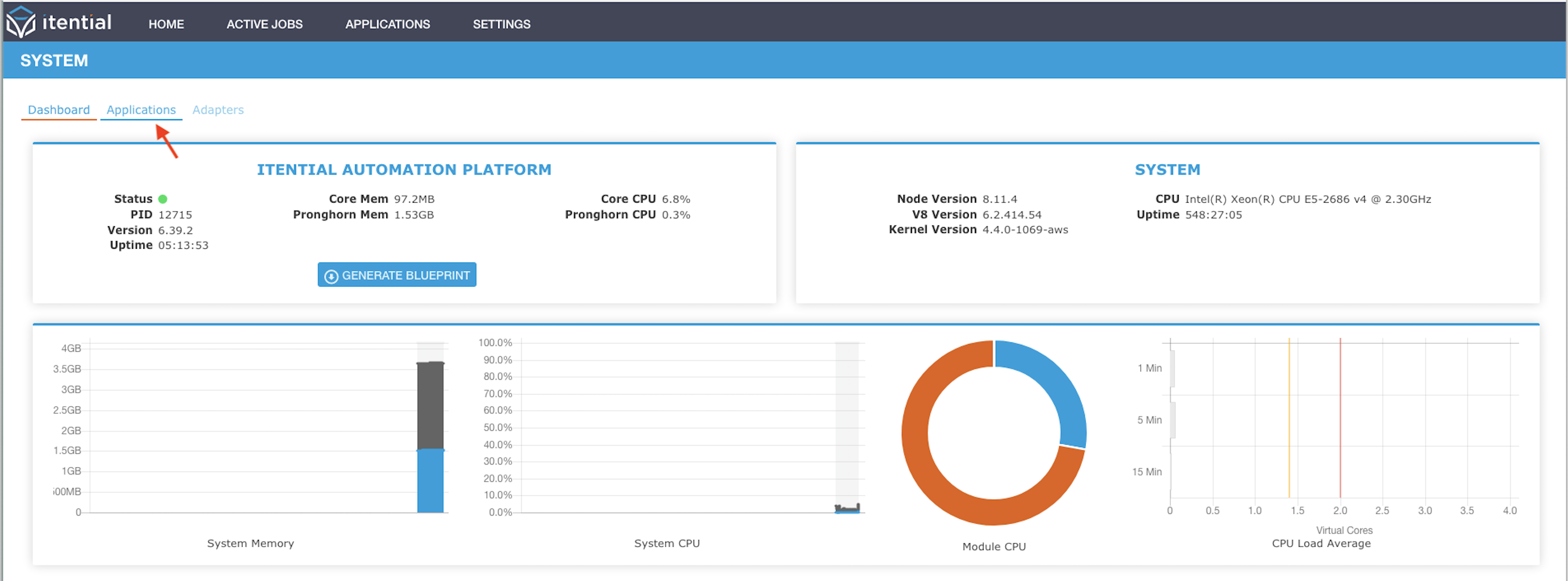Click the Itential logo icon
The width and height of the screenshot is (1568, 581).
[21, 23]
